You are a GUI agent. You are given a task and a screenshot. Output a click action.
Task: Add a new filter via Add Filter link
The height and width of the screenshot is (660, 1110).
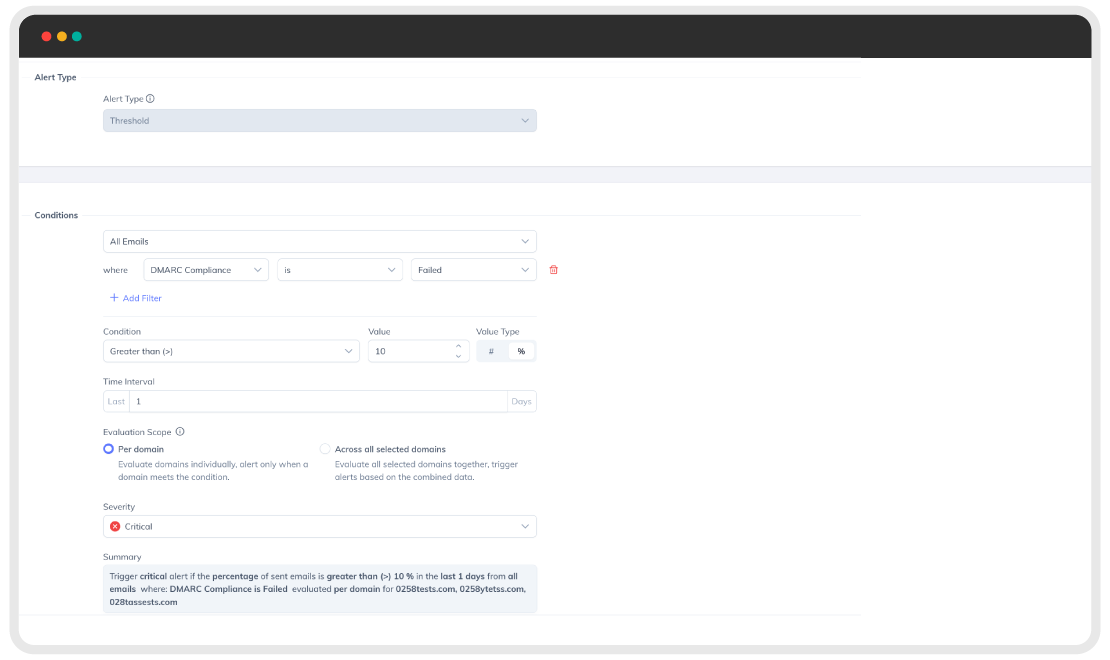point(136,298)
